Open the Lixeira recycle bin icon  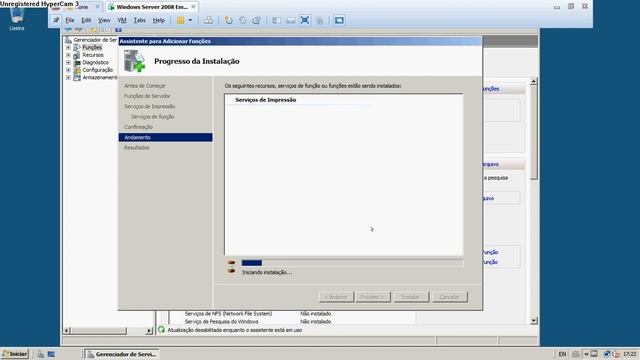(17, 18)
